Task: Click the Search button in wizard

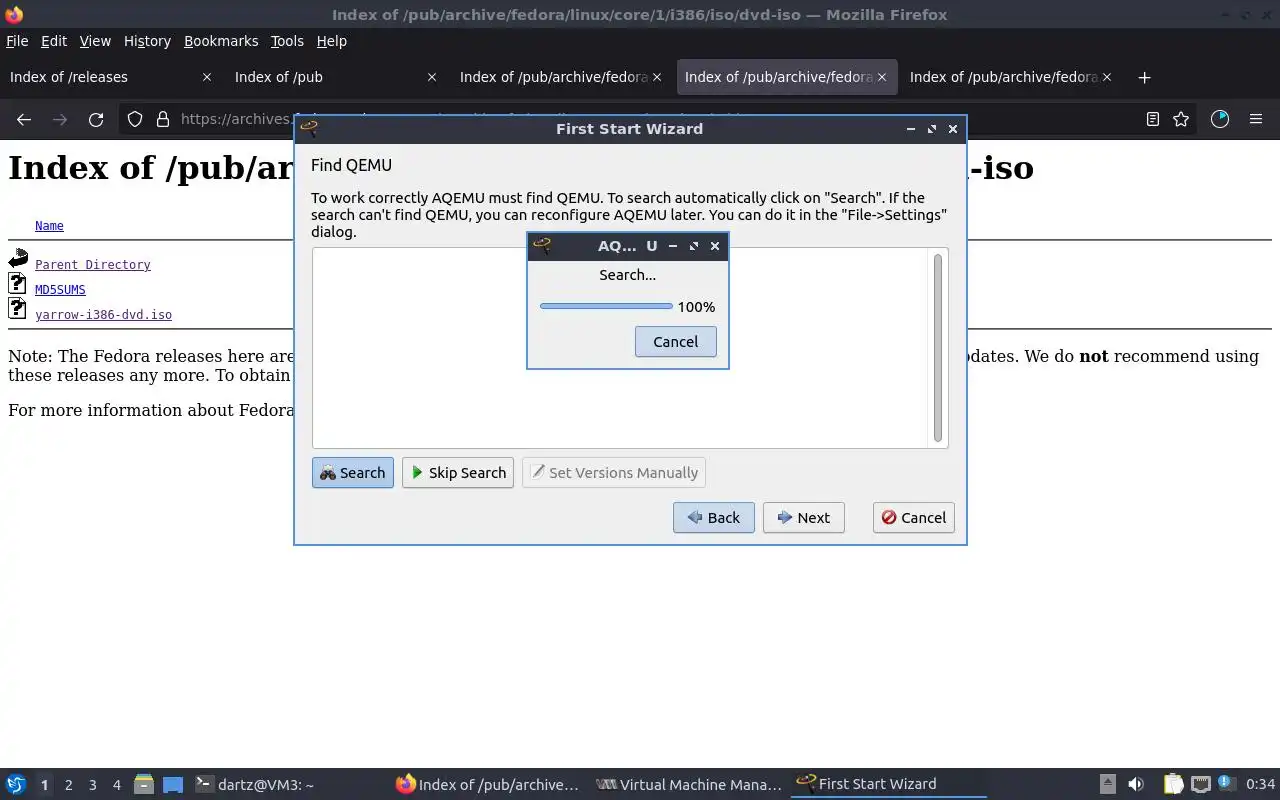Action: pos(353,473)
